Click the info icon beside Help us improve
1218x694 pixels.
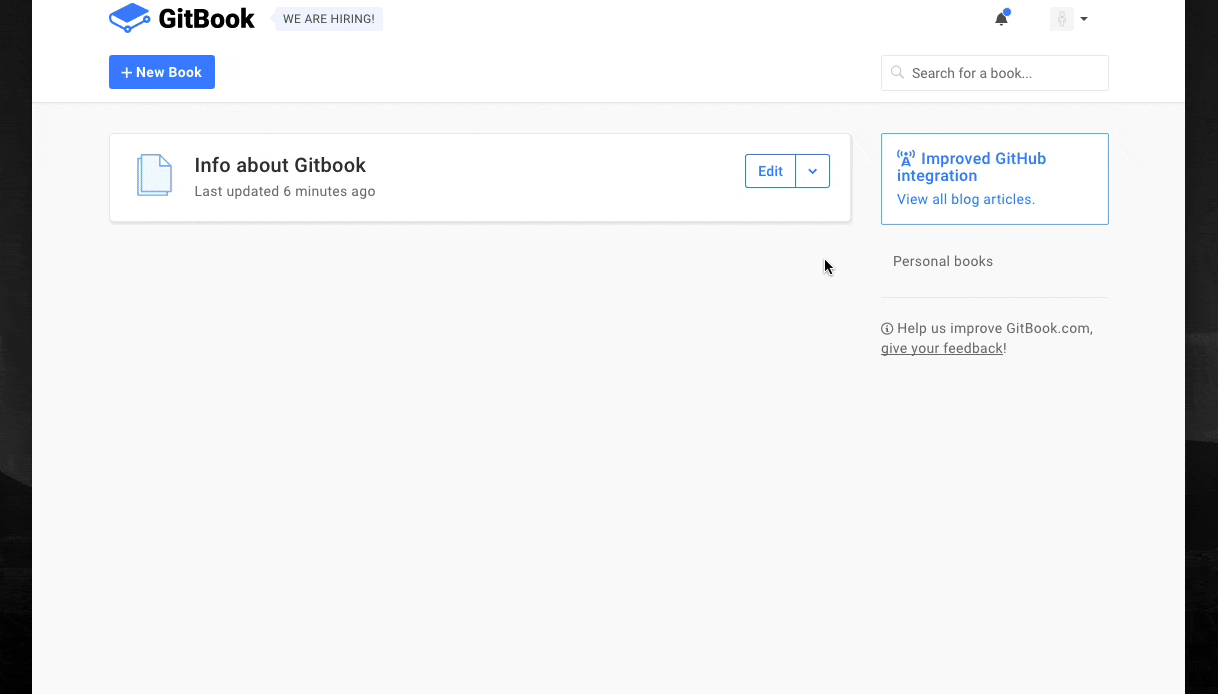pyautogui.click(x=887, y=328)
